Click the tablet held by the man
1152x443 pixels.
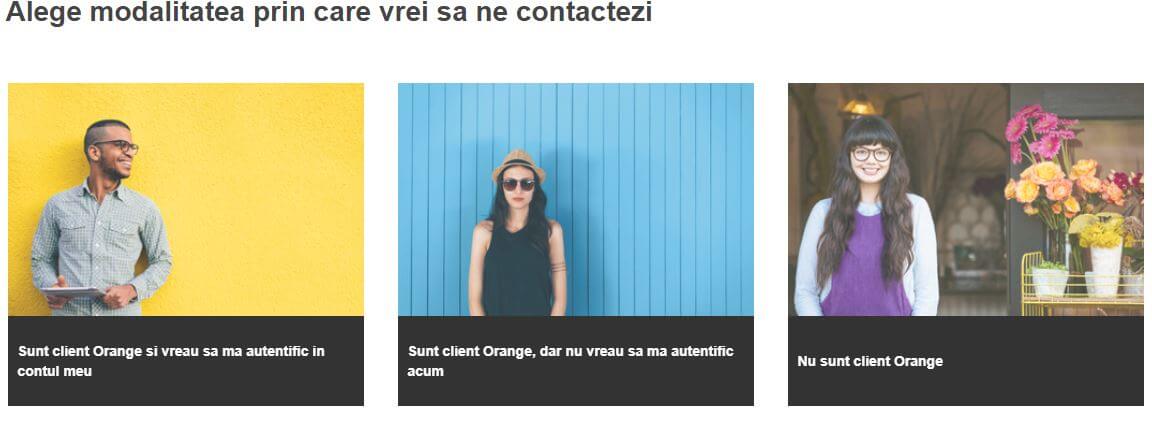click(72, 292)
